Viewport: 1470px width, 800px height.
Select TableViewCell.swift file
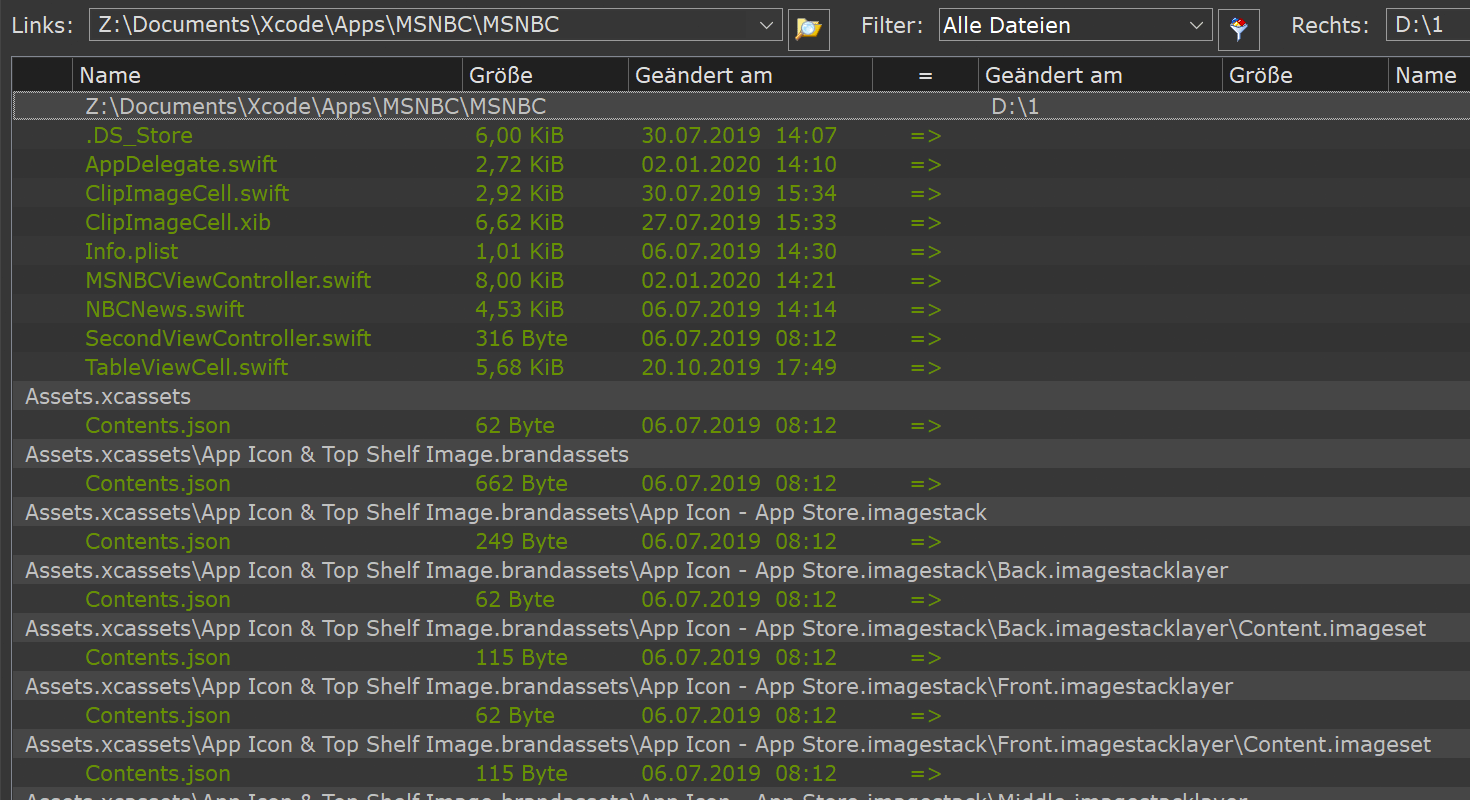click(x=187, y=367)
